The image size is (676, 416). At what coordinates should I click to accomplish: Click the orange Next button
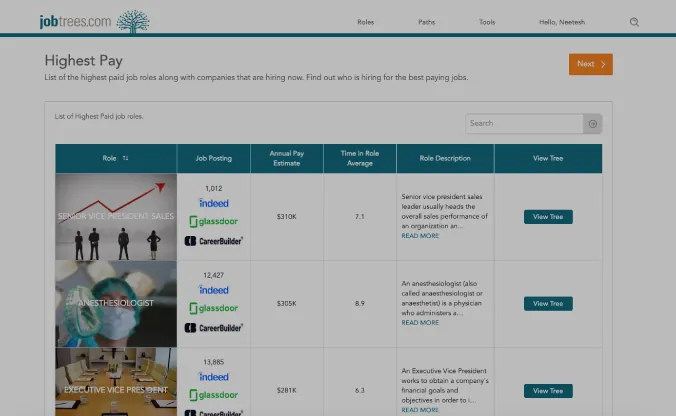(x=590, y=64)
